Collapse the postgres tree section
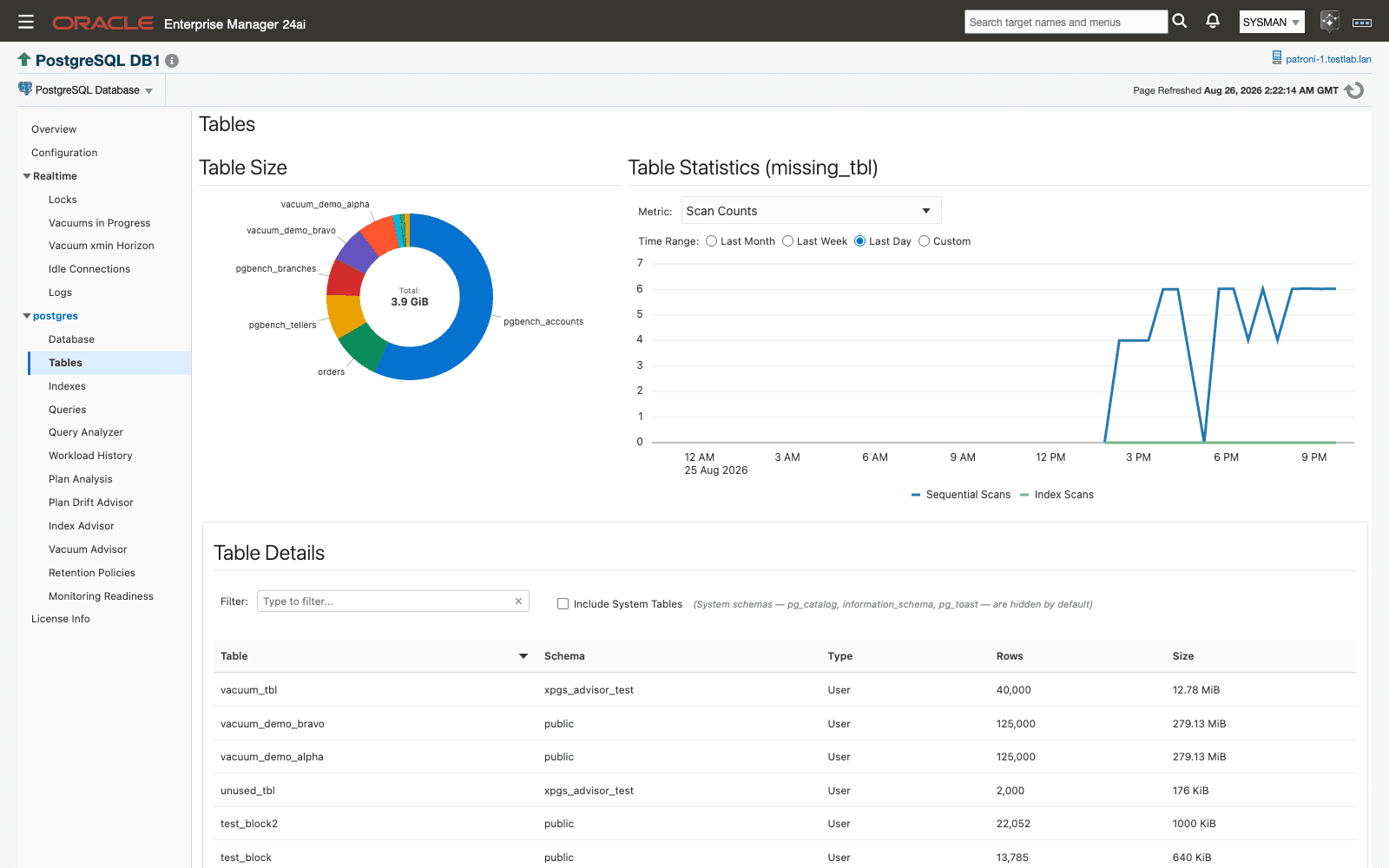 (x=27, y=316)
